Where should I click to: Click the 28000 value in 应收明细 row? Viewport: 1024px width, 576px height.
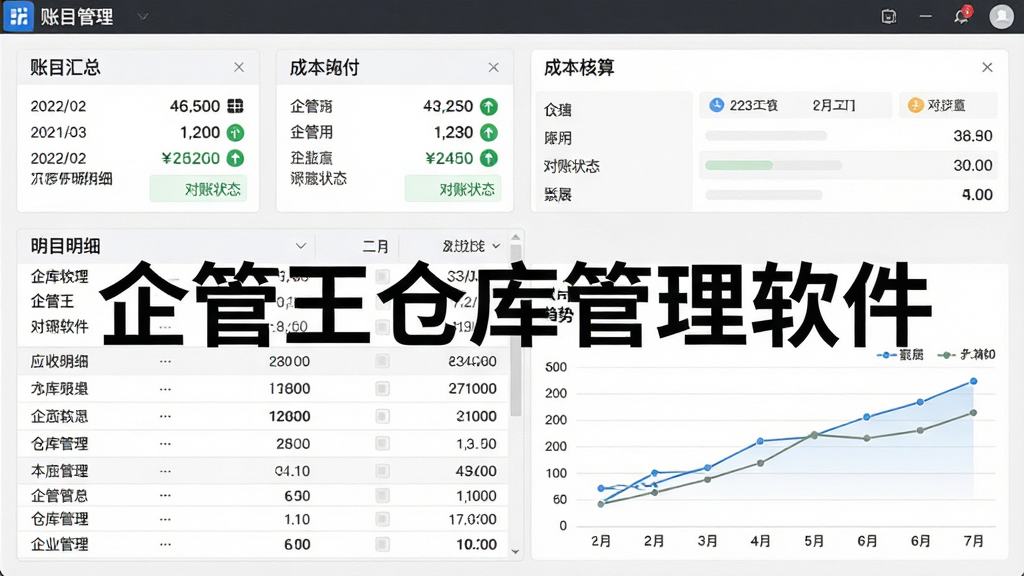point(289,361)
